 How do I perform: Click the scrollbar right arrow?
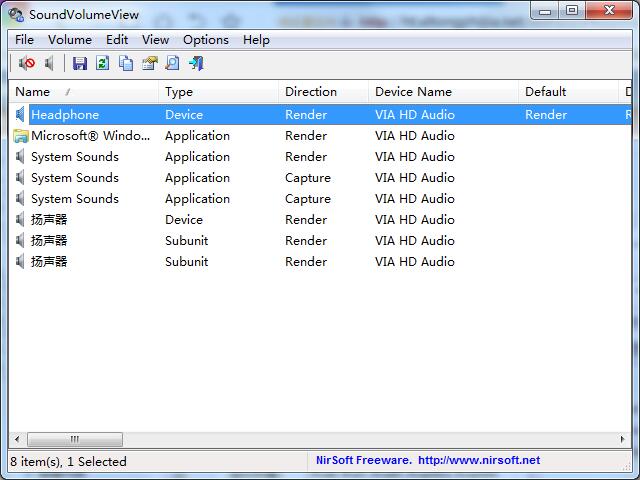pos(622,440)
